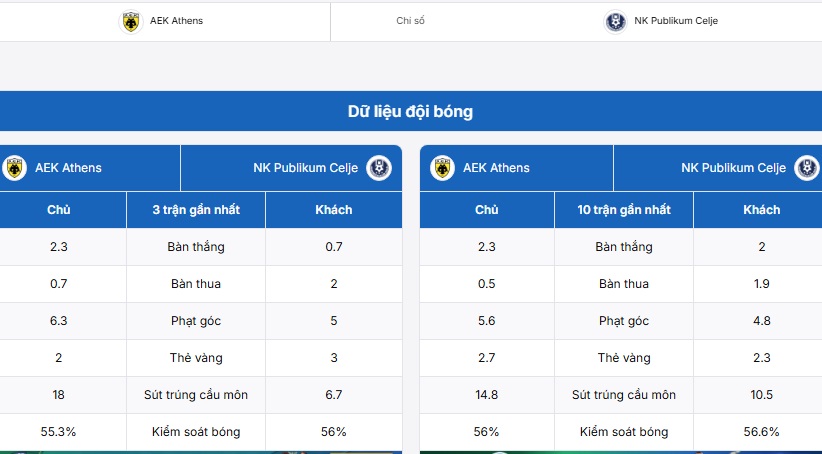The image size is (822, 454).
Task: Click 'Sút trúng cầu môn' label in 10-match table
Action: tap(624, 395)
